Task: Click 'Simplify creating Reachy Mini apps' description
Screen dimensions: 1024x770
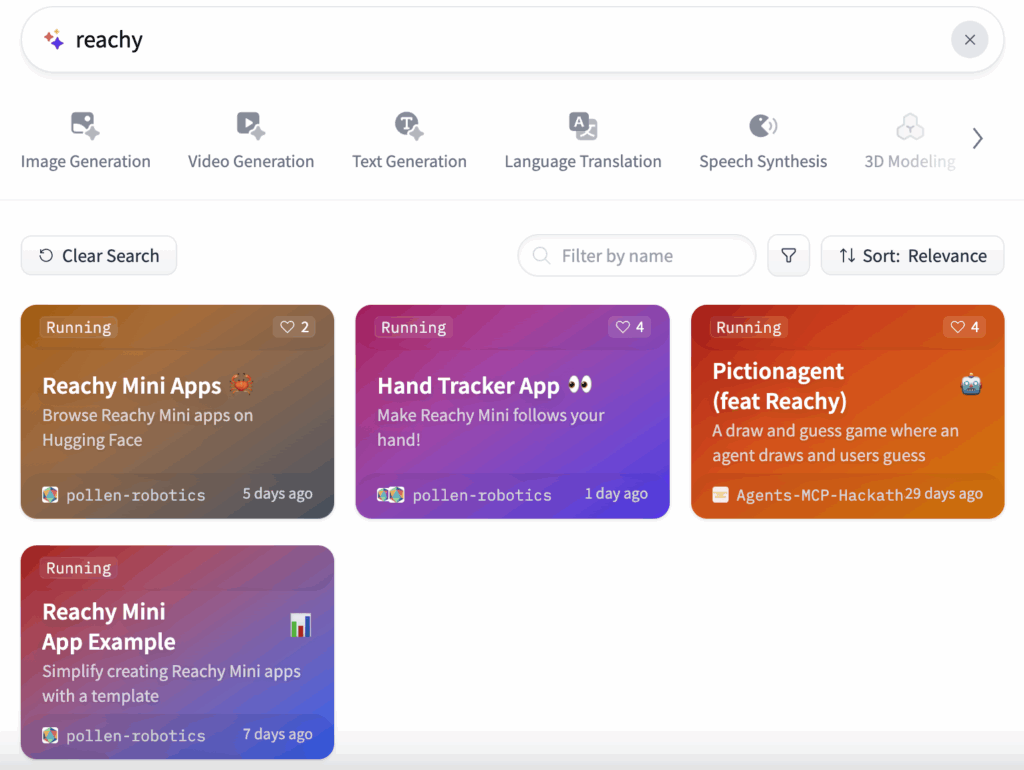Action: coord(172,683)
